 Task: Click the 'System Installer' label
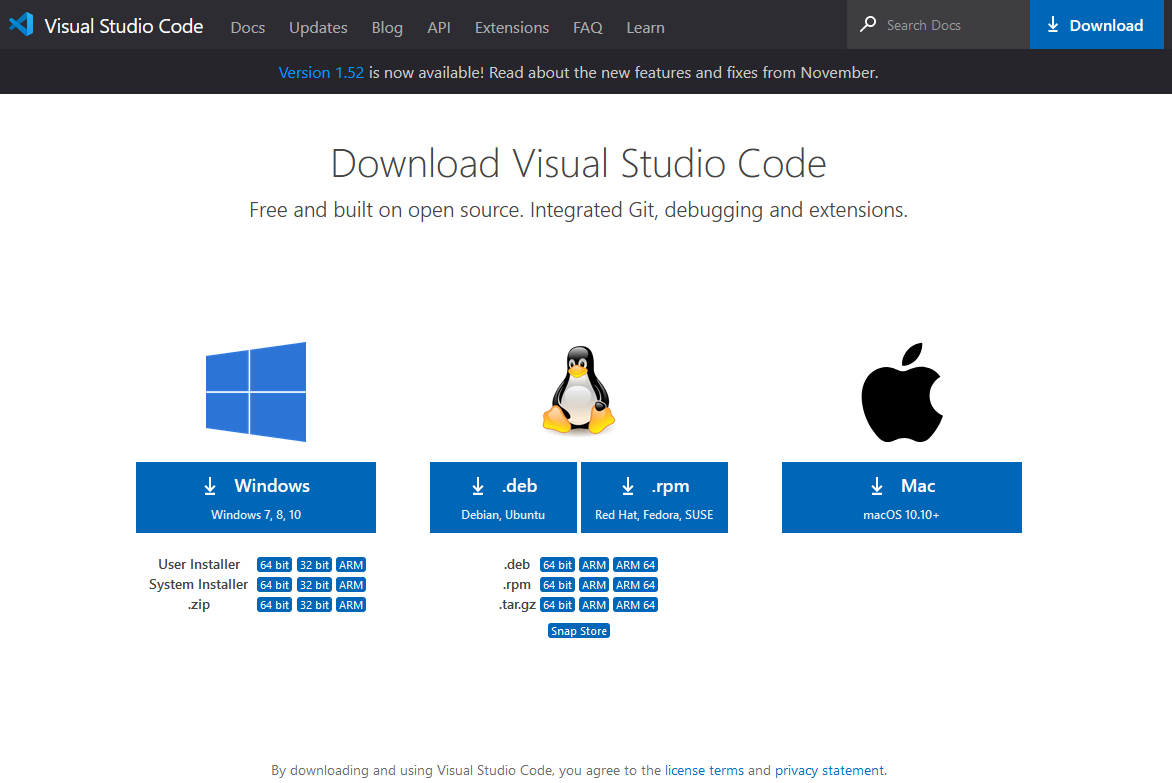[198, 585]
